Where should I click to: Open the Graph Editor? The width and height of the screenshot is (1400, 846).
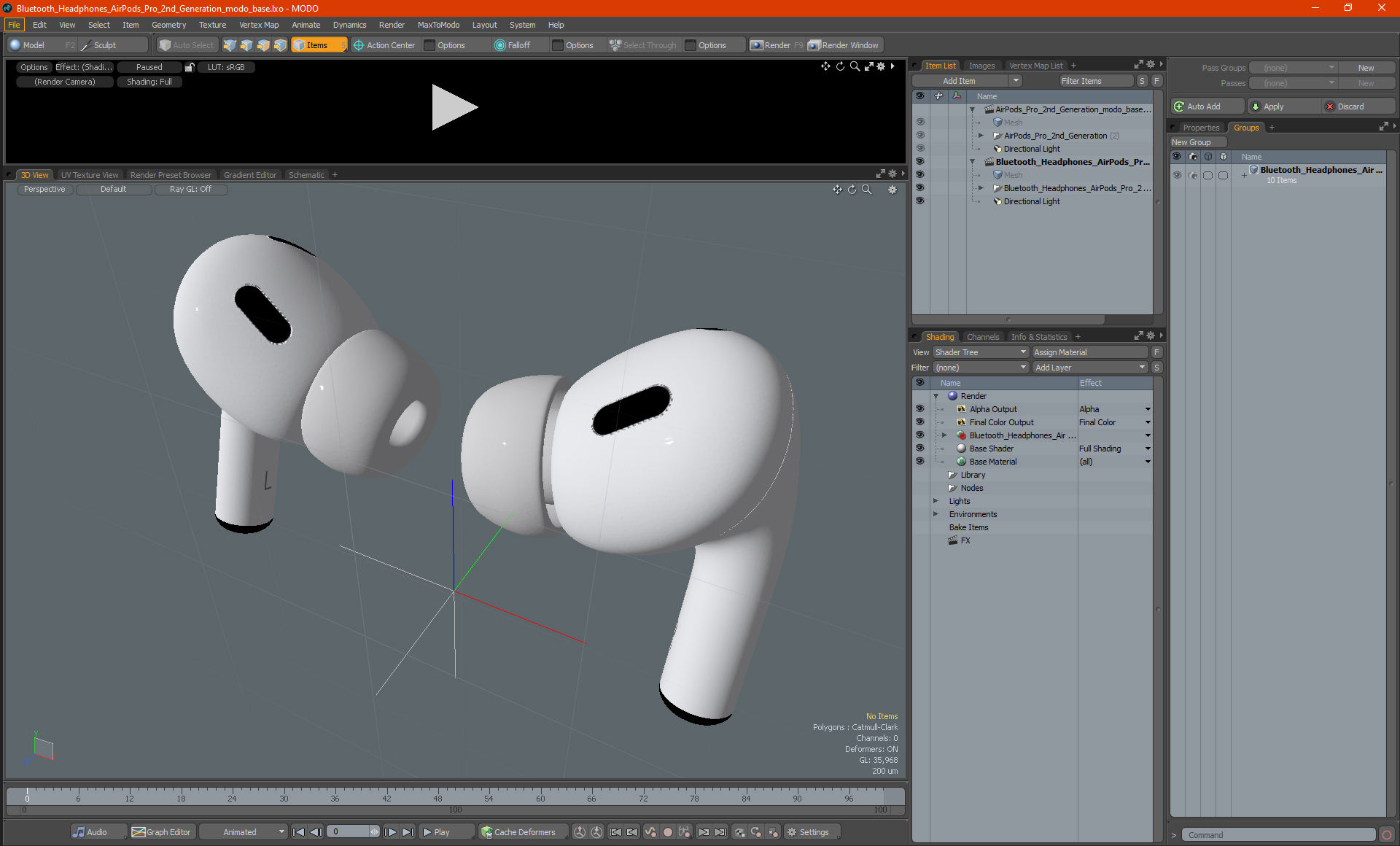(162, 832)
